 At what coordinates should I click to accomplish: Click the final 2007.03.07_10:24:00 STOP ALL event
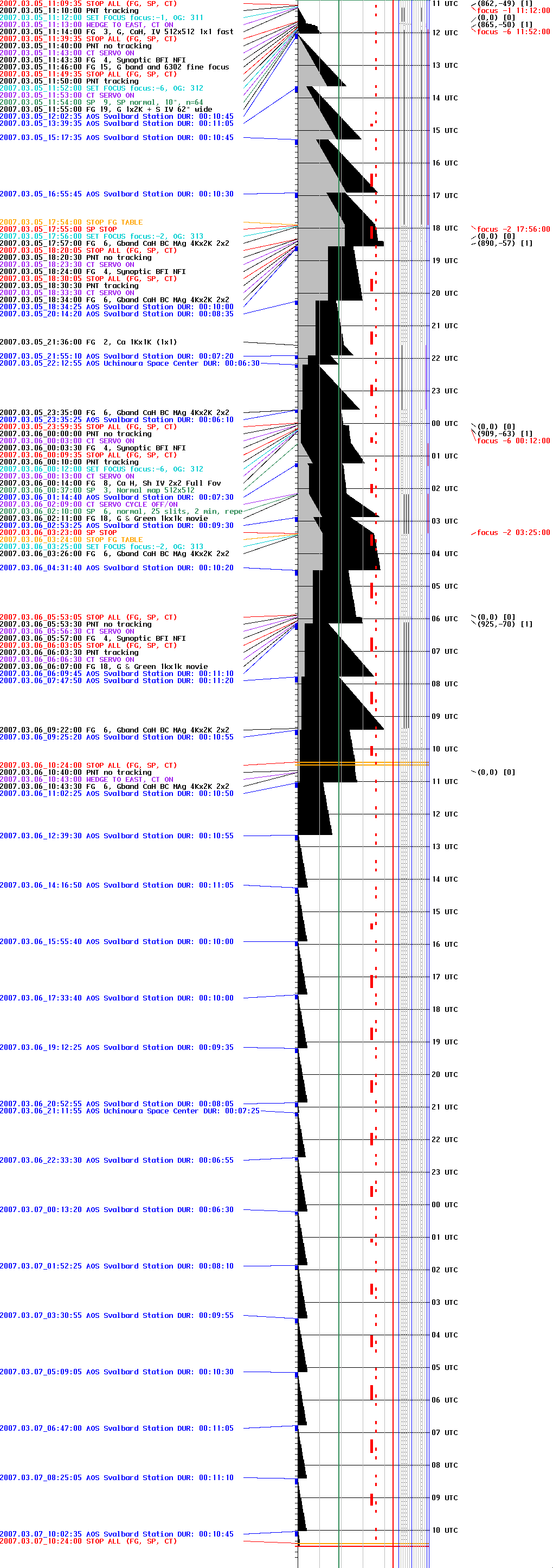click(x=88, y=1541)
